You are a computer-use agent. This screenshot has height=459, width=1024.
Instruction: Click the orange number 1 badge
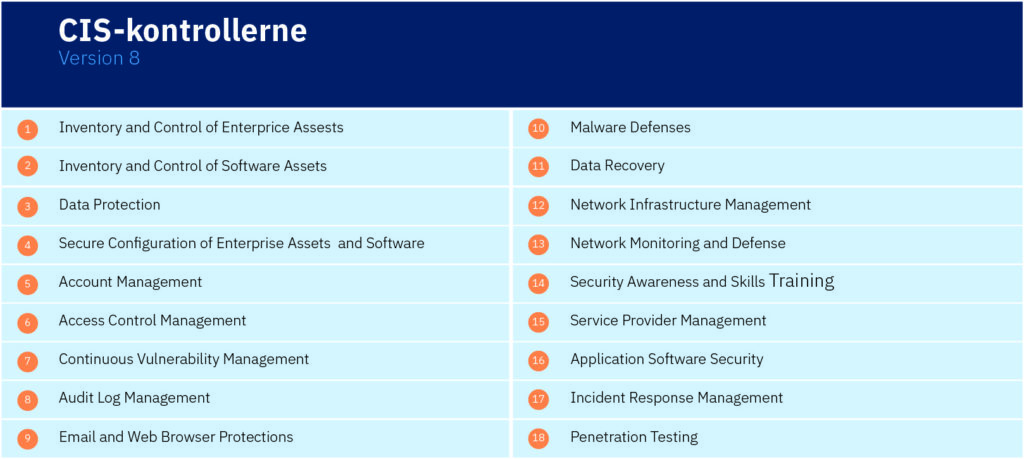click(x=27, y=129)
